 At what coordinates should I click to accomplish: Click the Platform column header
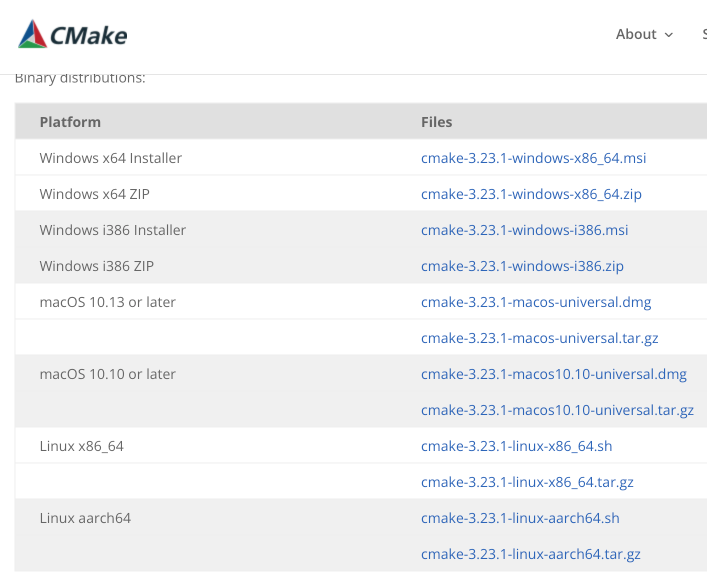coord(70,122)
